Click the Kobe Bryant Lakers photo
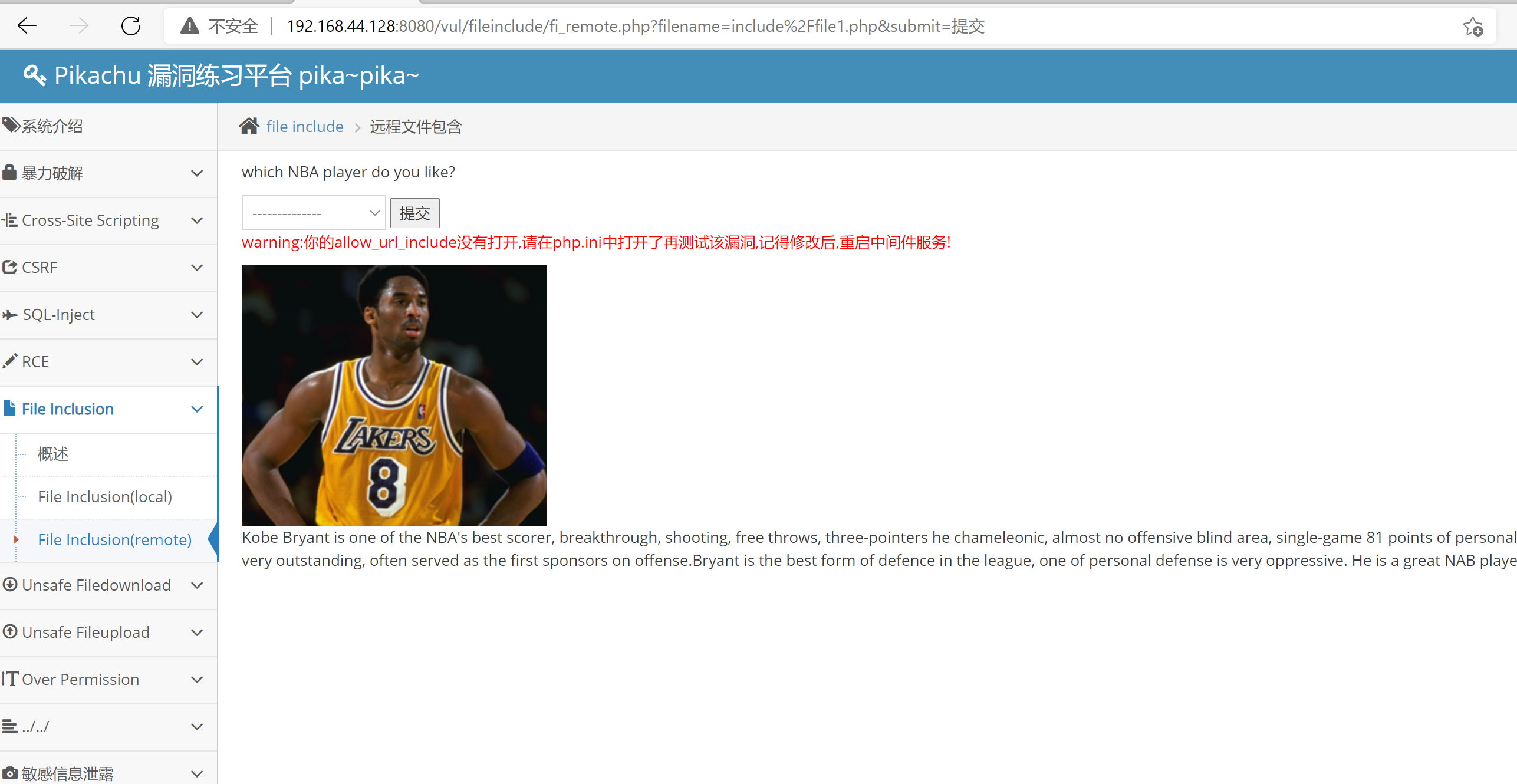The width and height of the screenshot is (1517, 784). pyautogui.click(x=394, y=395)
